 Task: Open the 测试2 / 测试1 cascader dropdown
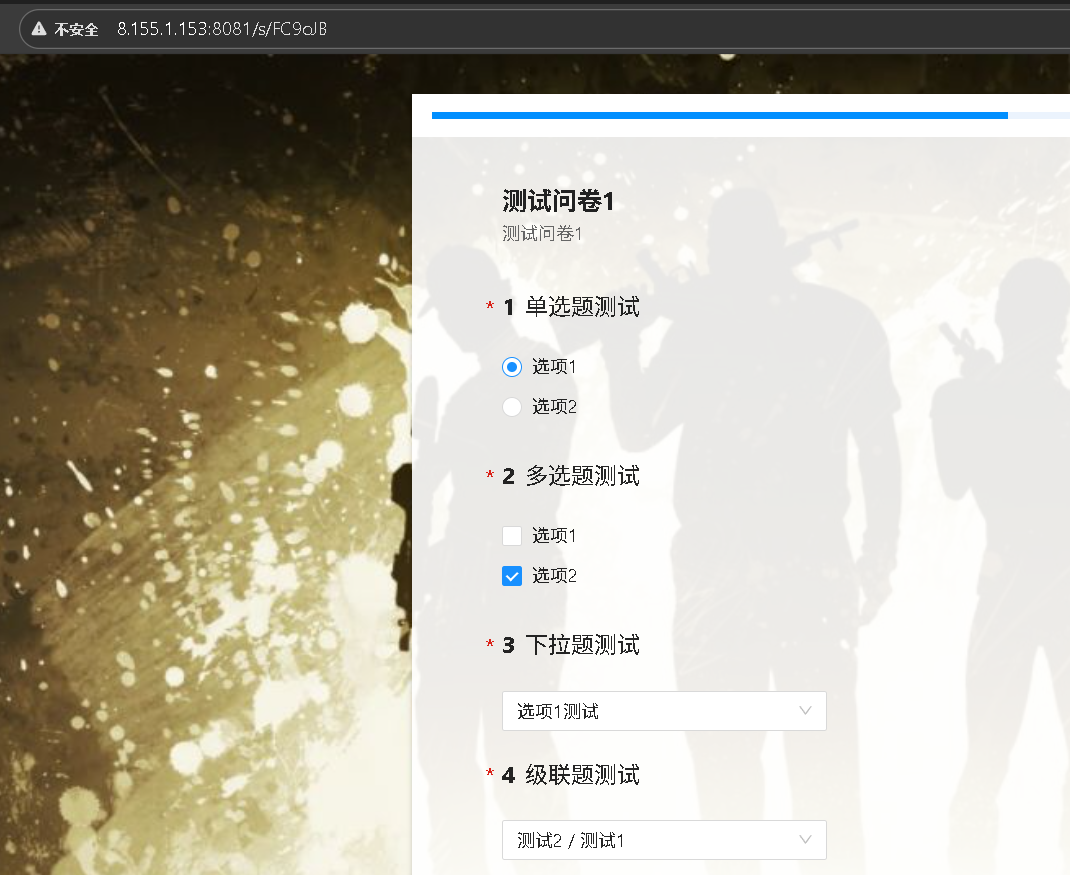[x=664, y=840]
